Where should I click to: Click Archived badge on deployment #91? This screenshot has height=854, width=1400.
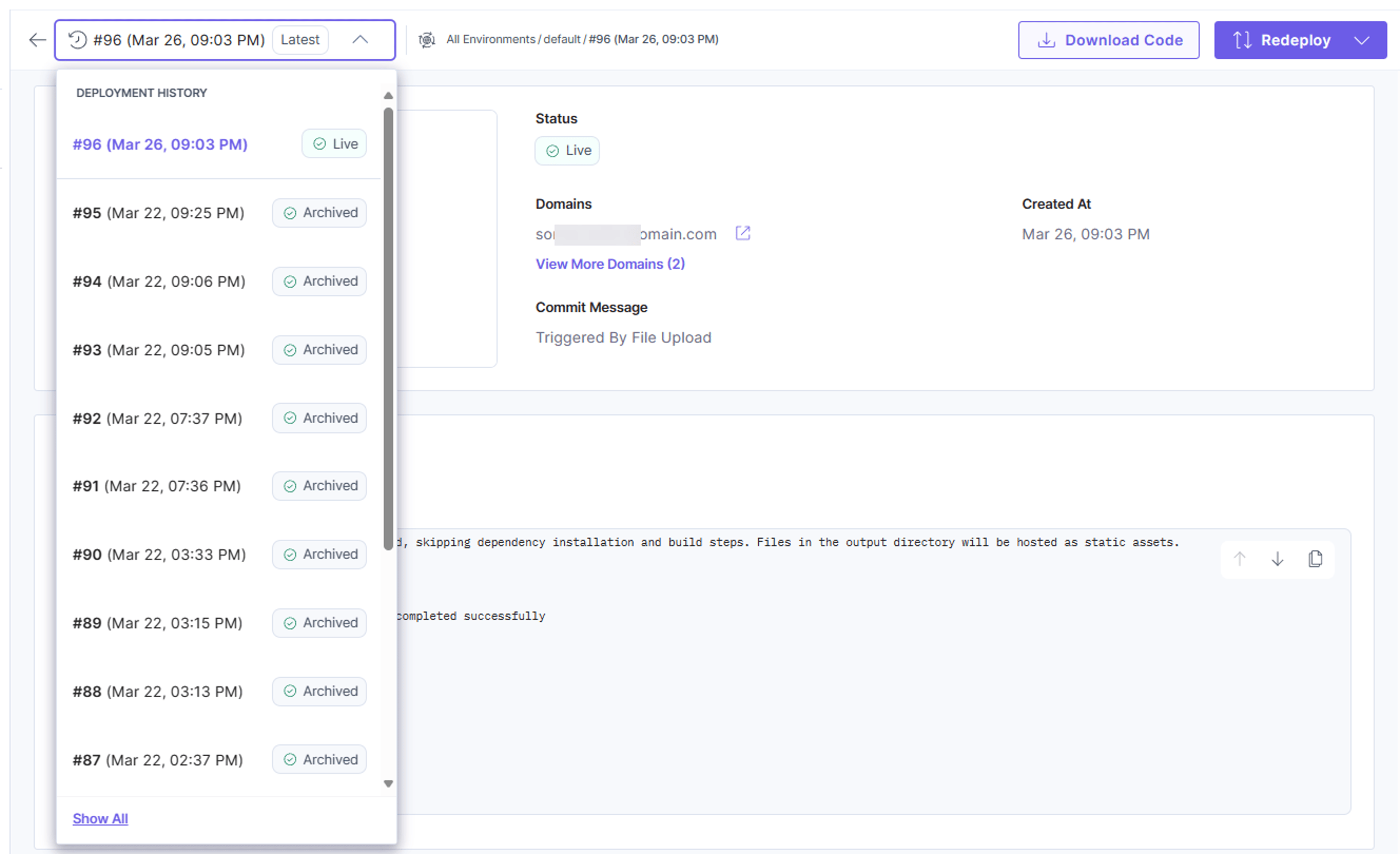tap(319, 486)
